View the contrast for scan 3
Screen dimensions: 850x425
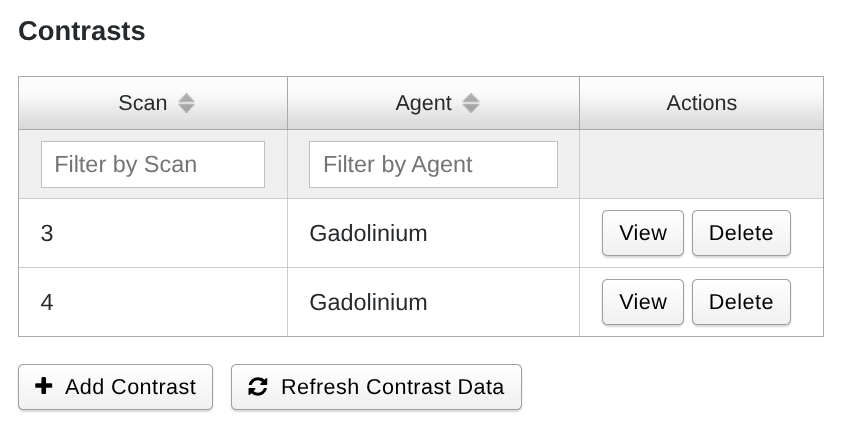[642, 233]
